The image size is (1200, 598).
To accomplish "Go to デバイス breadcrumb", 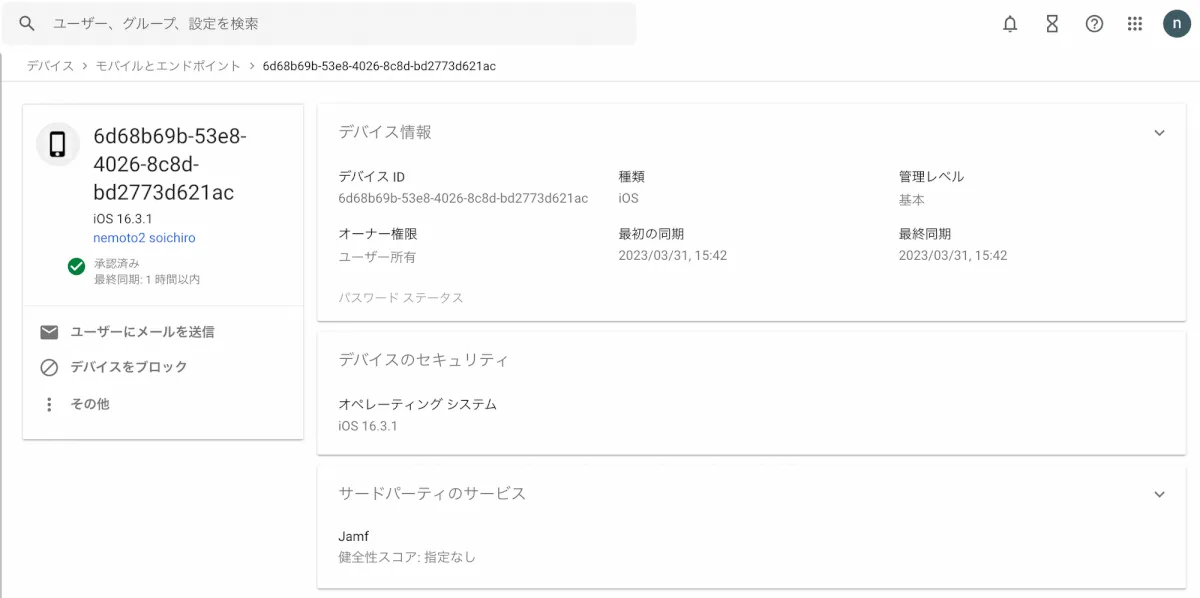I will (50, 66).
